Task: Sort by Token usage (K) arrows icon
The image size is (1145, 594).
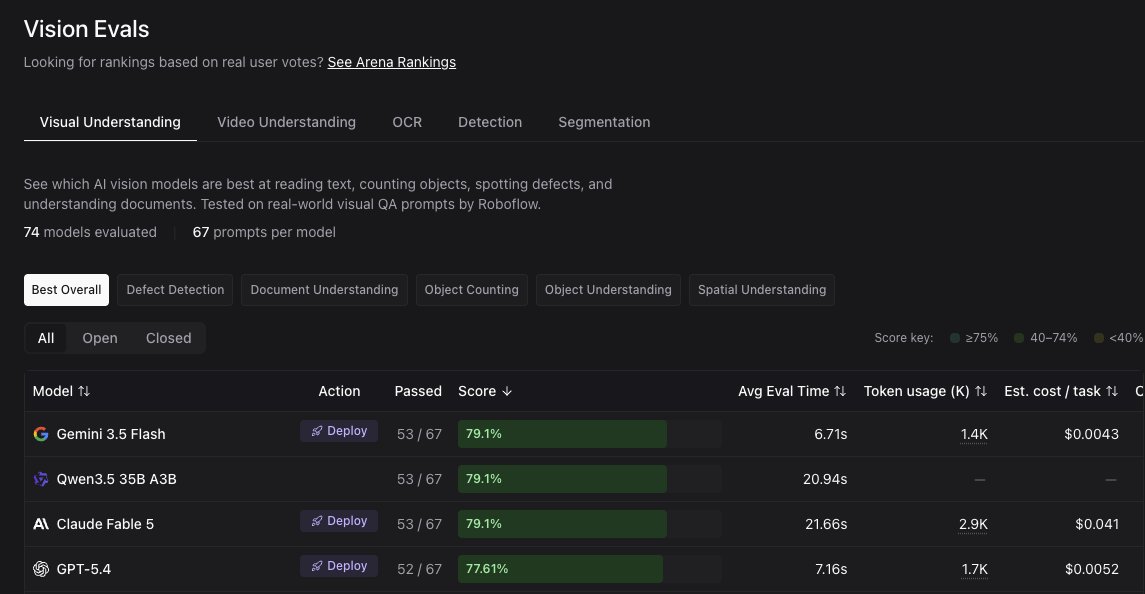Action: [x=981, y=392]
